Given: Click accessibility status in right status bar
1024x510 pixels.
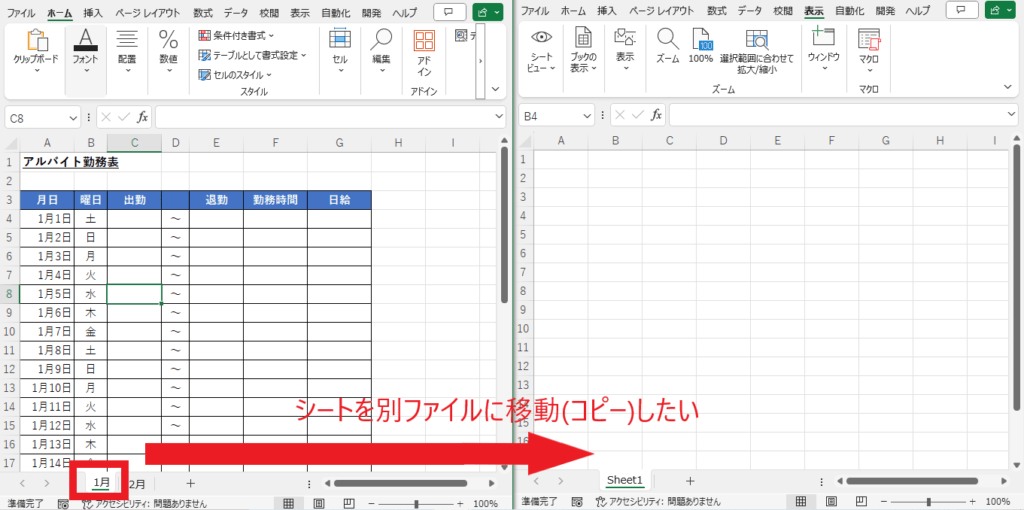Looking at the screenshot, I should (x=658, y=502).
